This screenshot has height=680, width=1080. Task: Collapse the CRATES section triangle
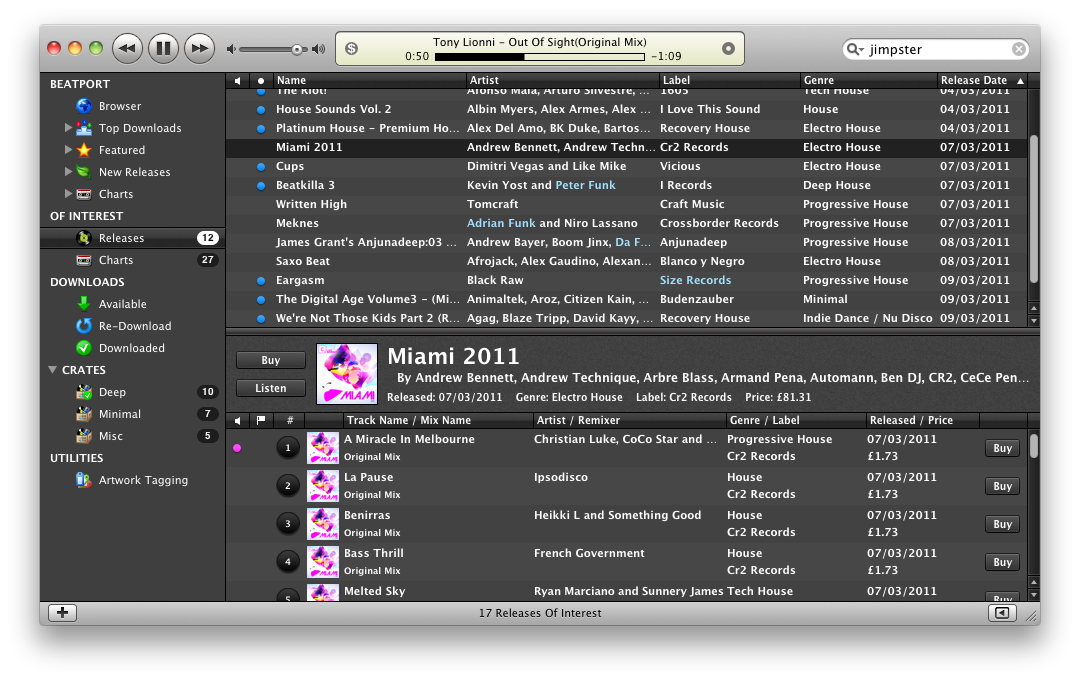[x=53, y=370]
